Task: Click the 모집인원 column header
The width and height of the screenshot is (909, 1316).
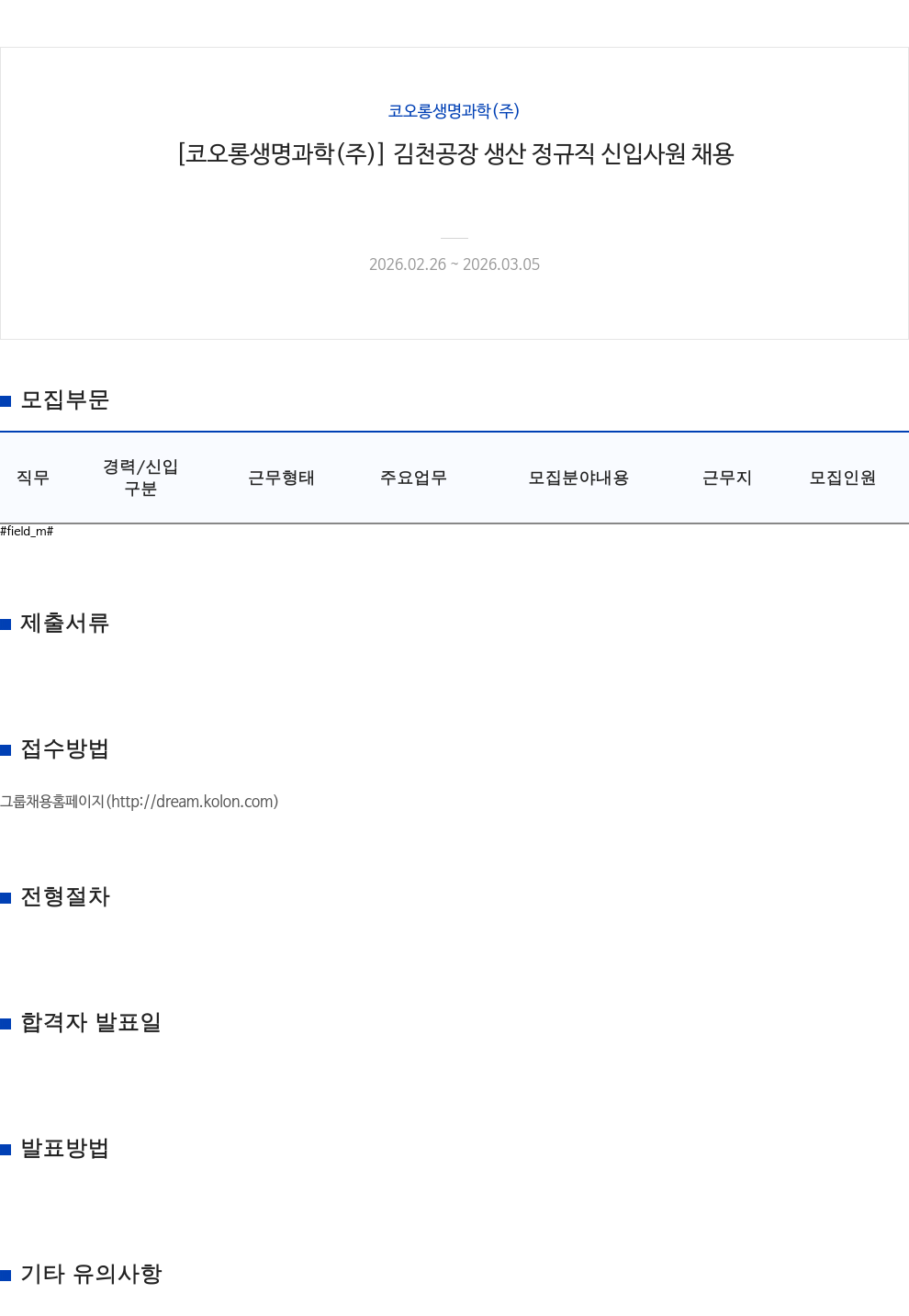Action: tap(843, 478)
